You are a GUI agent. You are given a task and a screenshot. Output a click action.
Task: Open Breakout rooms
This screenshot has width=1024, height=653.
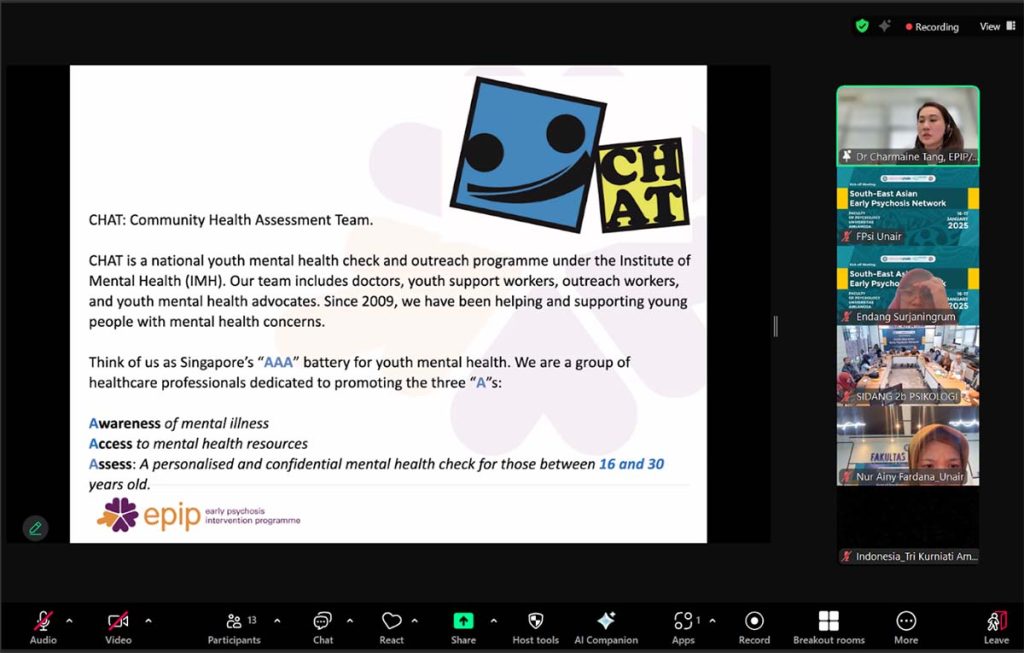[x=829, y=621]
